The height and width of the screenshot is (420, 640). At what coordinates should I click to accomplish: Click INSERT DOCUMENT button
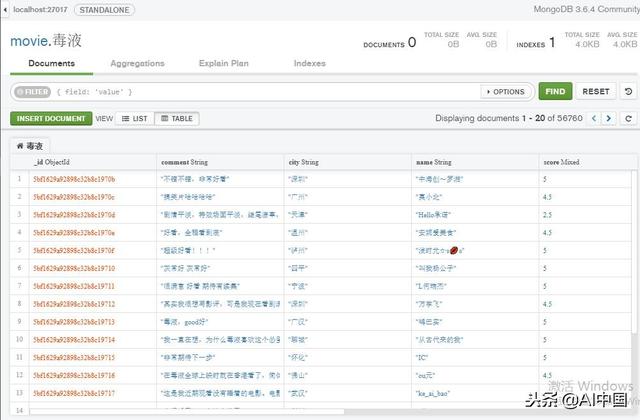(51, 118)
